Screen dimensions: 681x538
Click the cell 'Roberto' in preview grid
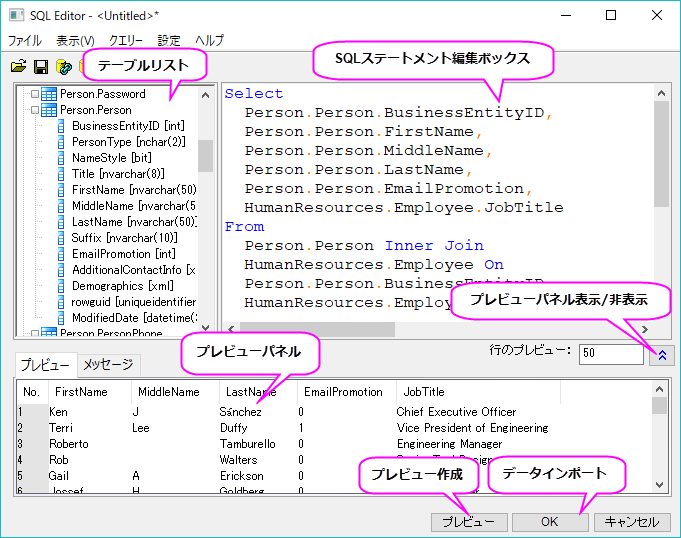click(x=69, y=444)
